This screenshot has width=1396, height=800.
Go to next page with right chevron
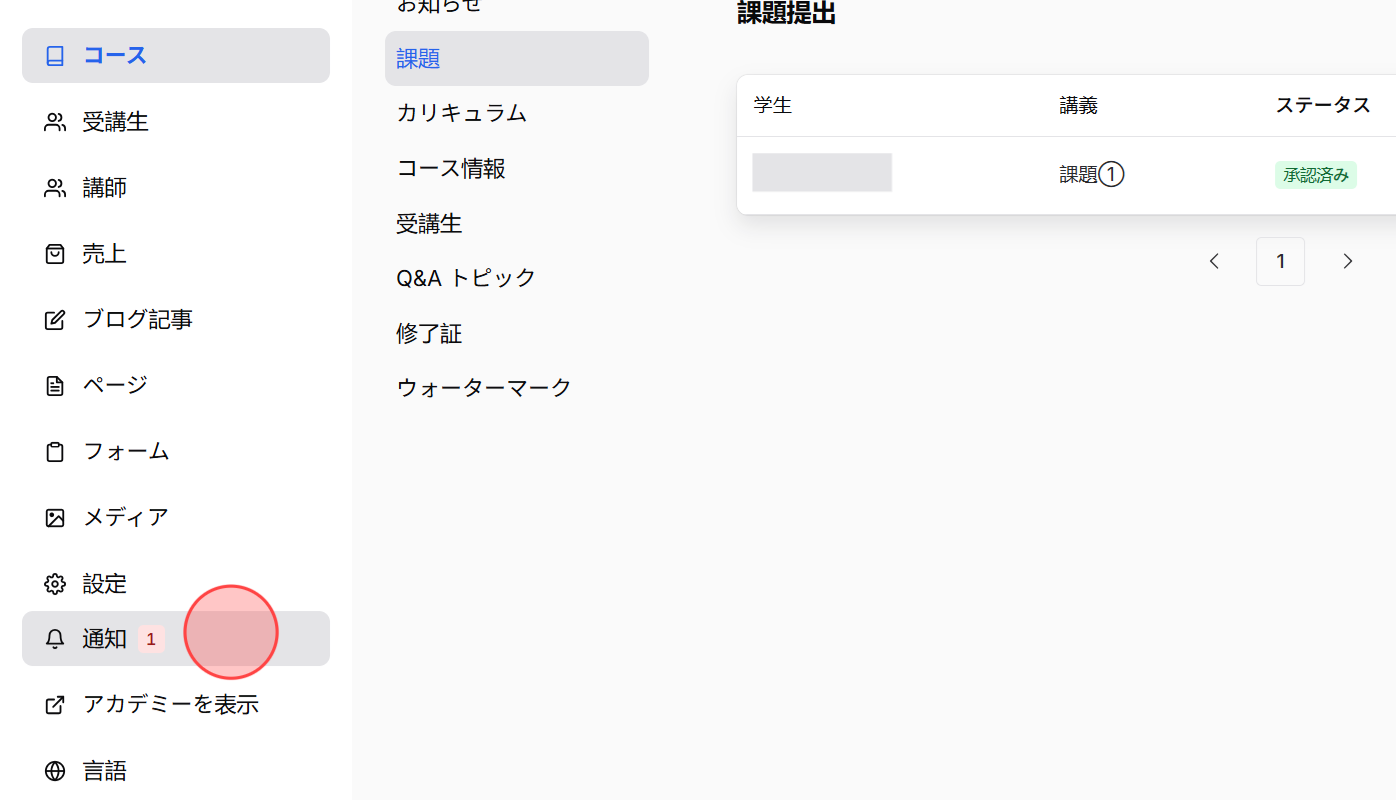[x=1347, y=261]
